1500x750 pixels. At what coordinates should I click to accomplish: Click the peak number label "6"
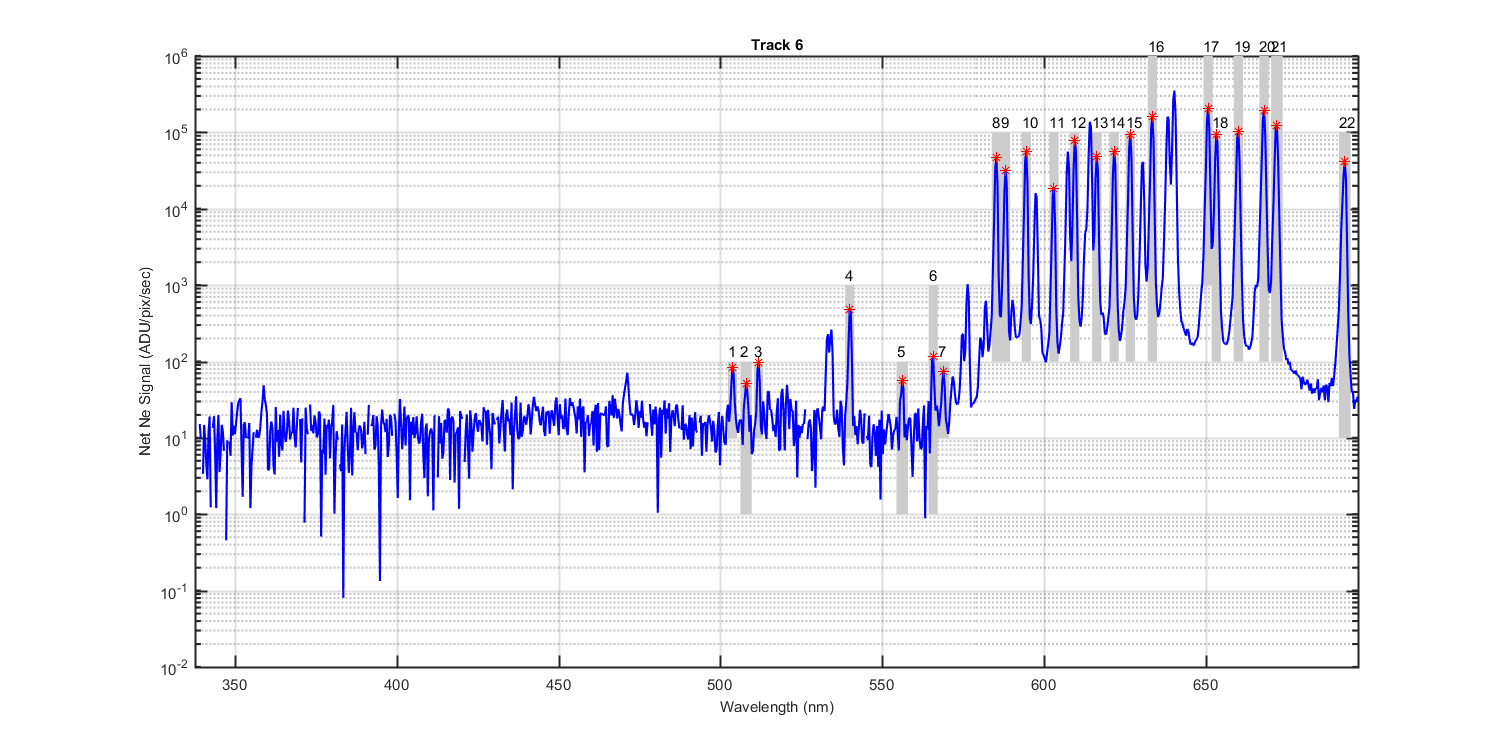click(933, 276)
